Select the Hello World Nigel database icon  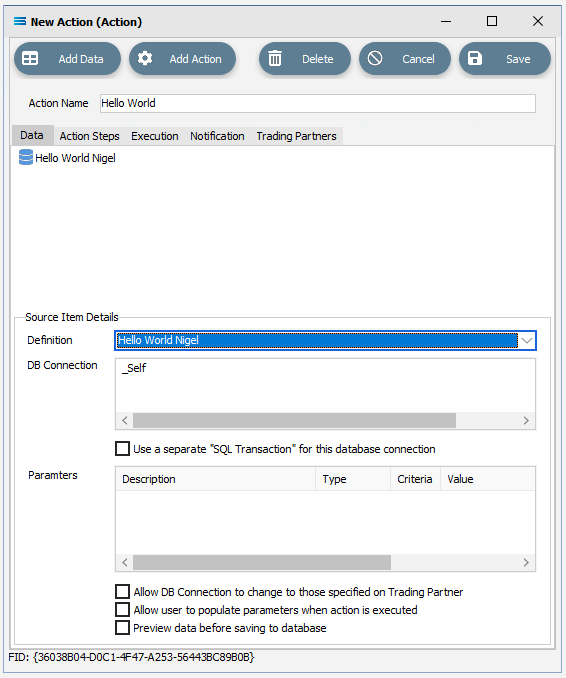(x=26, y=157)
